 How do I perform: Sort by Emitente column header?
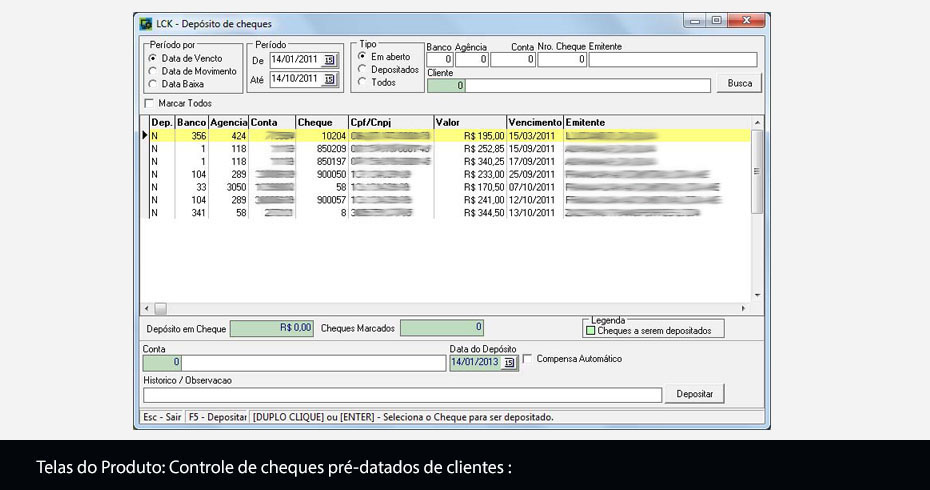[x=657, y=123]
